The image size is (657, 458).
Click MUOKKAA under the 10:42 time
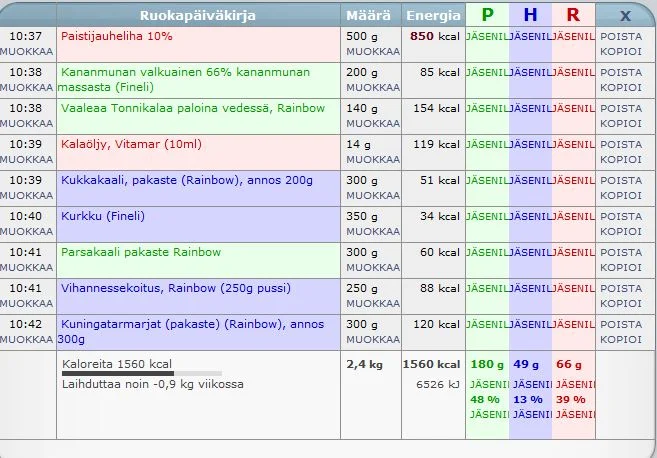click(27, 339)
